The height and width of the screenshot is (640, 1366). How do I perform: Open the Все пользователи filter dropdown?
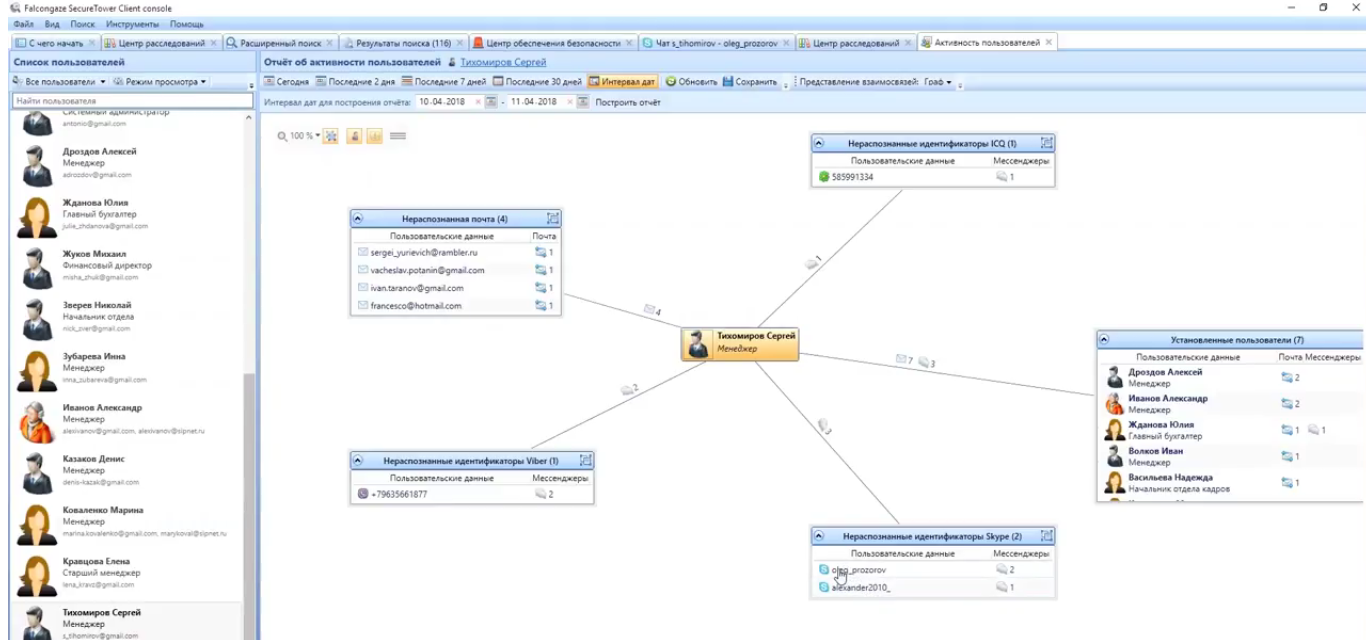point(59,82)
